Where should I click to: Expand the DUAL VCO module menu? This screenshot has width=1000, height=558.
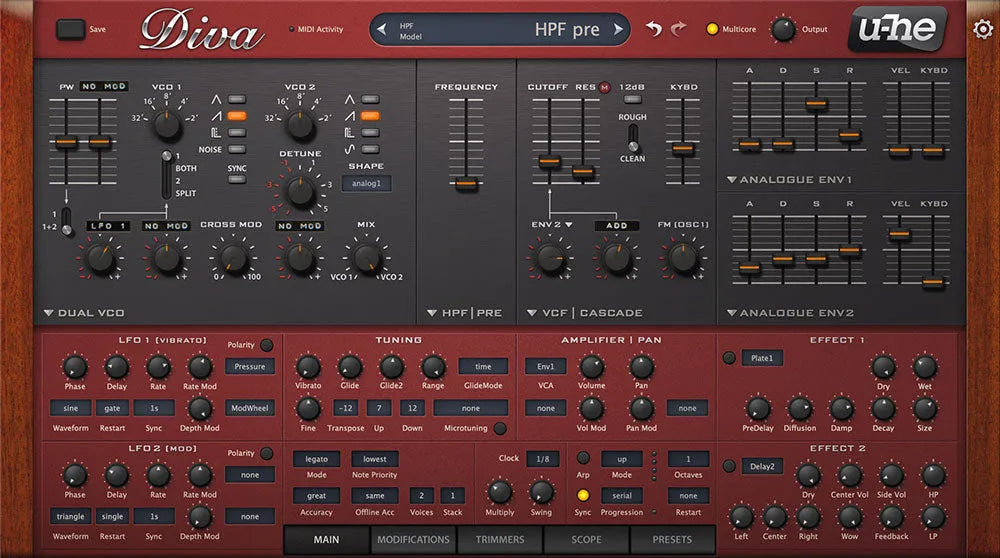(49, 313)
